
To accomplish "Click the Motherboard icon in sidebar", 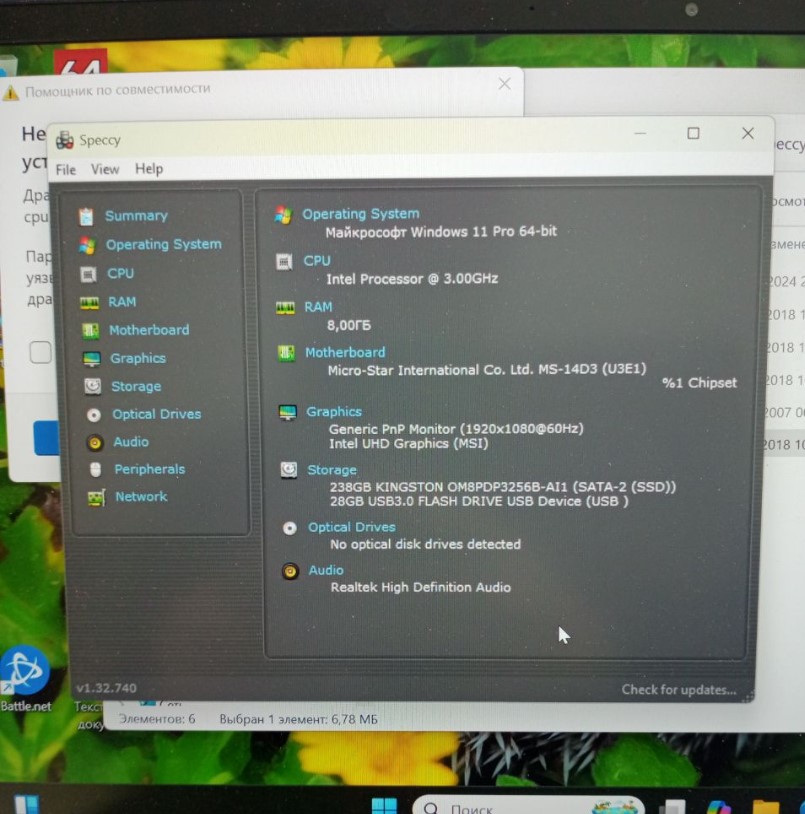I will point(90,330).
